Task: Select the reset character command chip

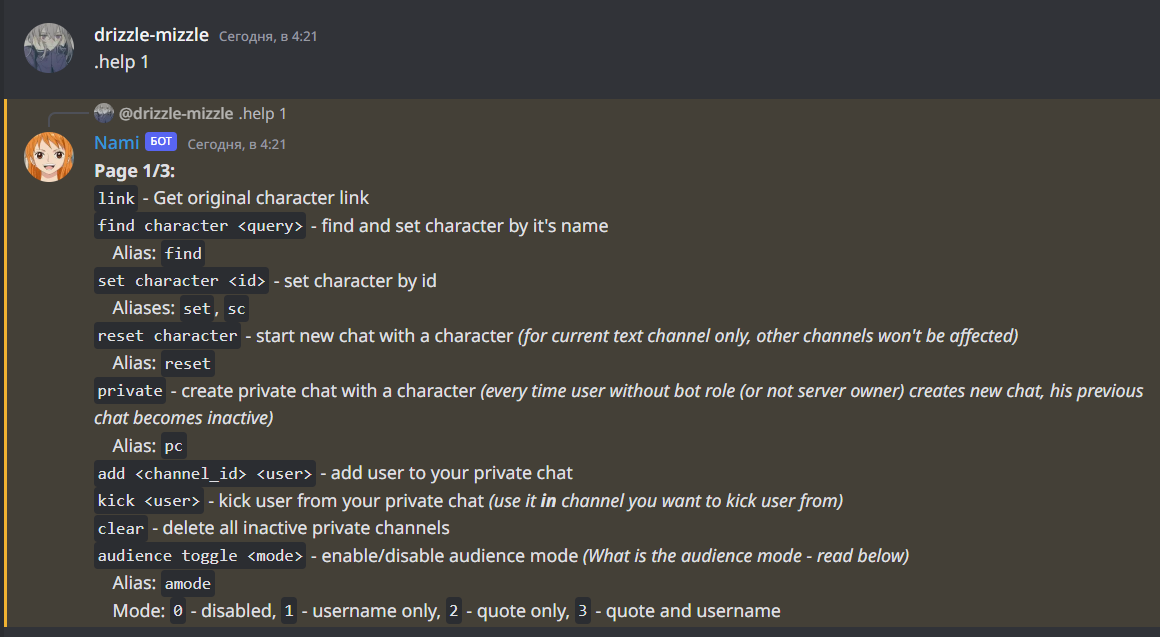Action: pyautogui.click(x=167, y=335)
